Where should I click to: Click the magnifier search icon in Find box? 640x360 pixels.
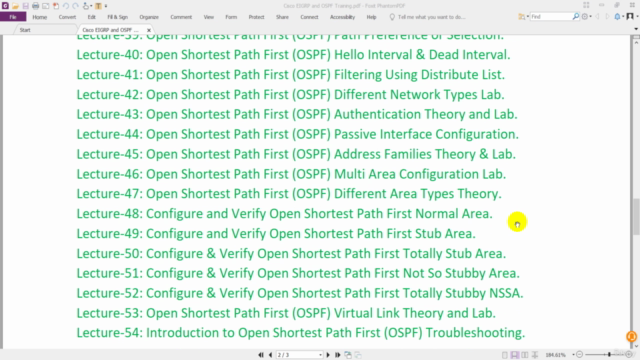(x=576, y=17)
